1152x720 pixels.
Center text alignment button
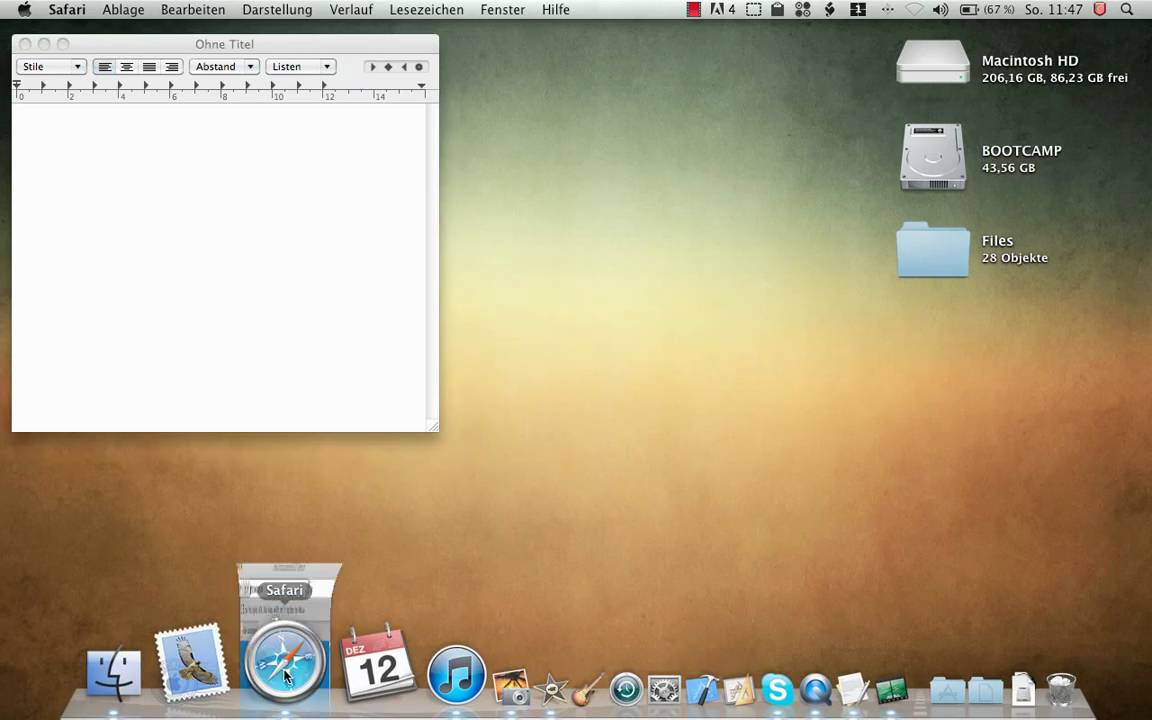pyautogui.click(x=127, y=67)
